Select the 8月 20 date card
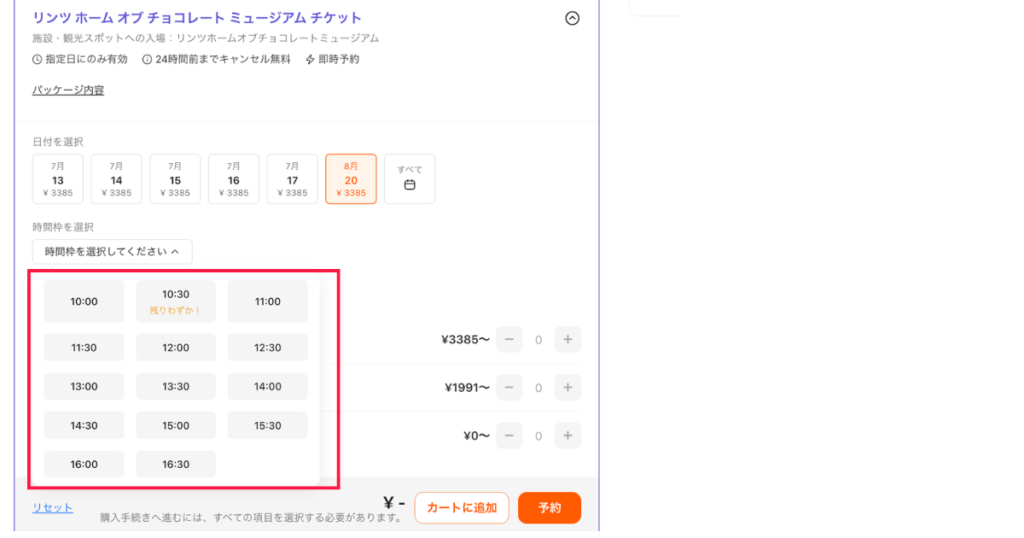The image size is (1024, 538). [351, 179]
